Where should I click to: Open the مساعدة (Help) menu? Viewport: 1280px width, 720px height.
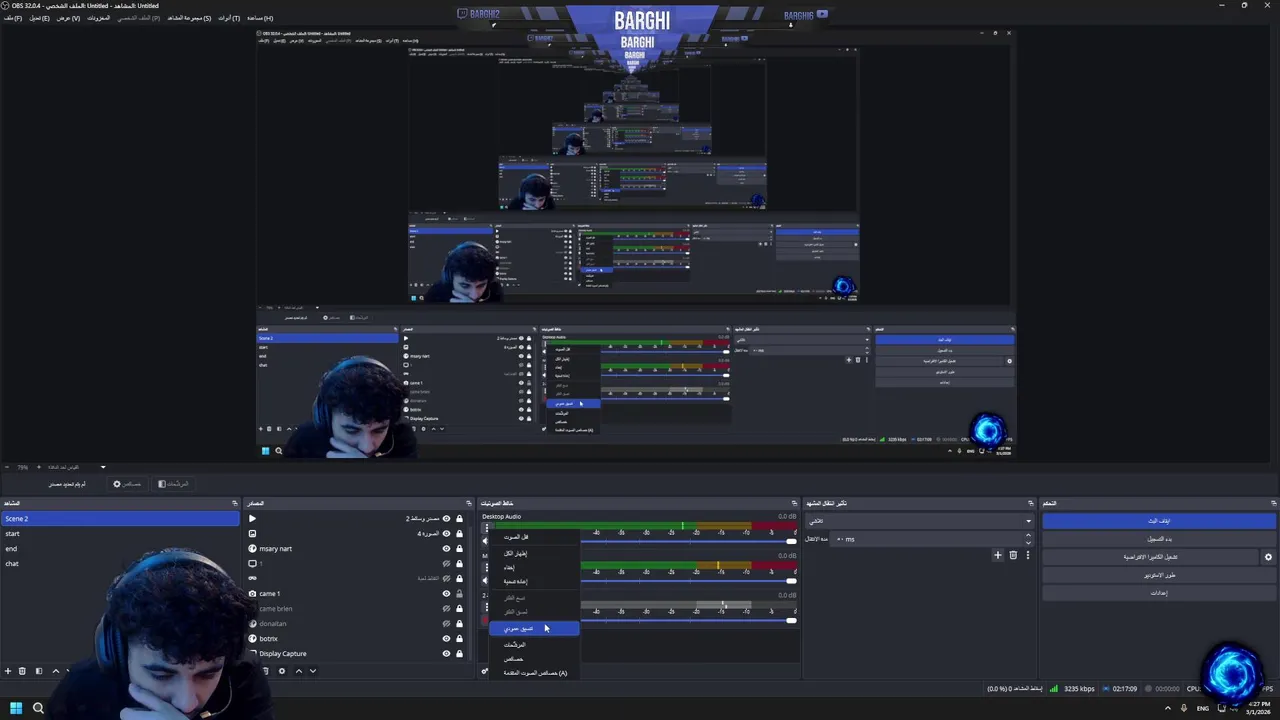[260, 18]
